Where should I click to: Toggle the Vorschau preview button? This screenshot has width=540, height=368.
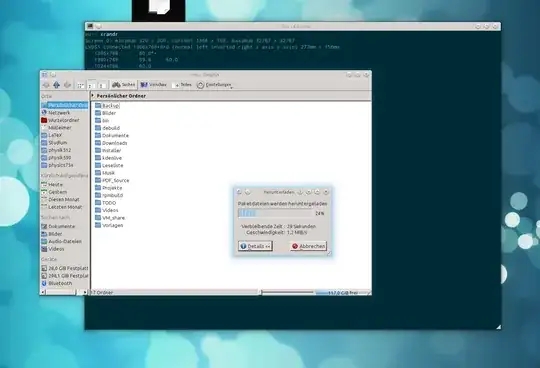click(154, 85)
